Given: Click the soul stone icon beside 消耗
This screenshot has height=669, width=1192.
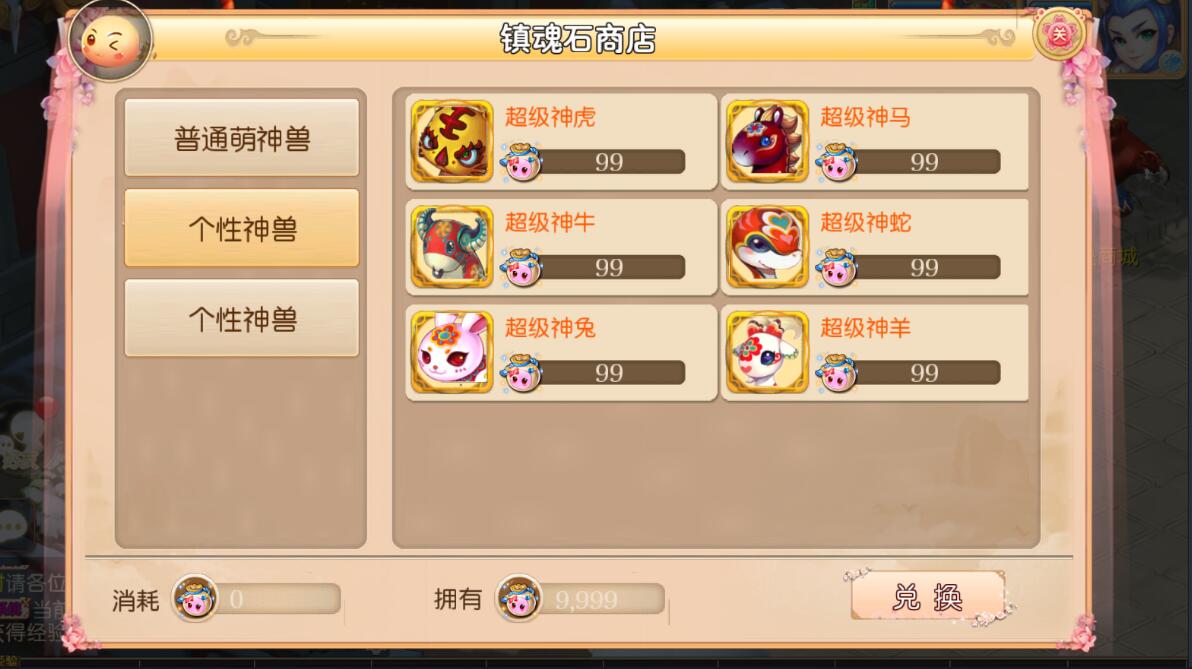Looking at the screenshot, I should pyautogui.click(x=195, y=598).
